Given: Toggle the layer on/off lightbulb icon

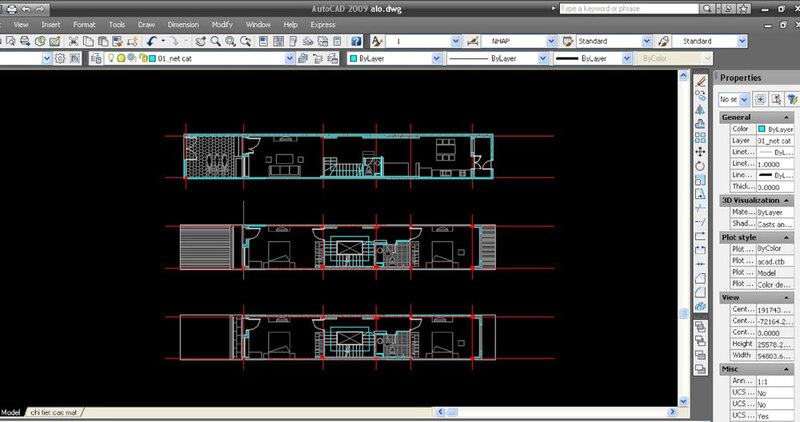Looking at the screenshot, I should pyautogui.click(x=111, y=59).
